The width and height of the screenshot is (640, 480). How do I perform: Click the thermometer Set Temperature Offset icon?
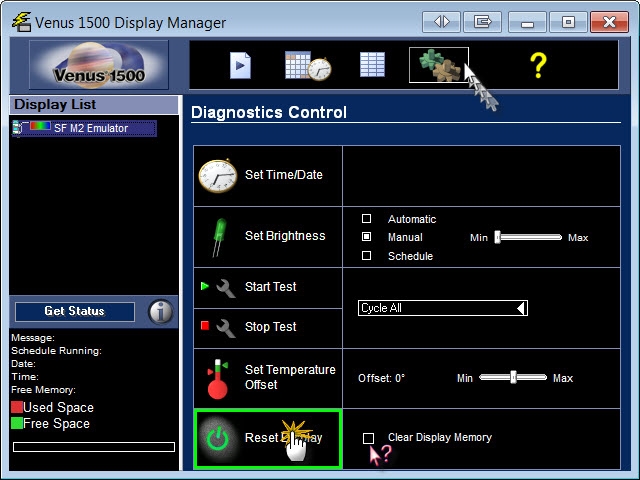click(218, 380)
